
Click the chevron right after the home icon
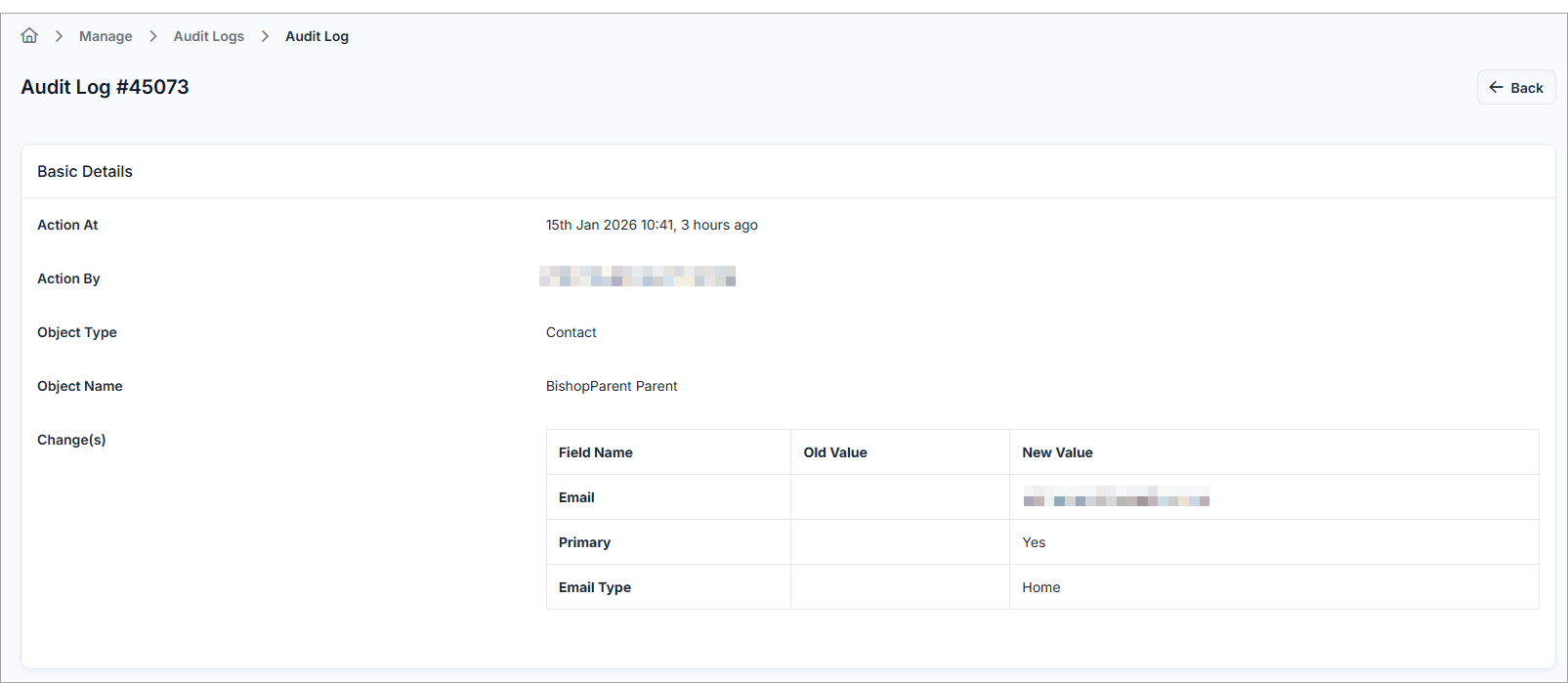point(59,36)
